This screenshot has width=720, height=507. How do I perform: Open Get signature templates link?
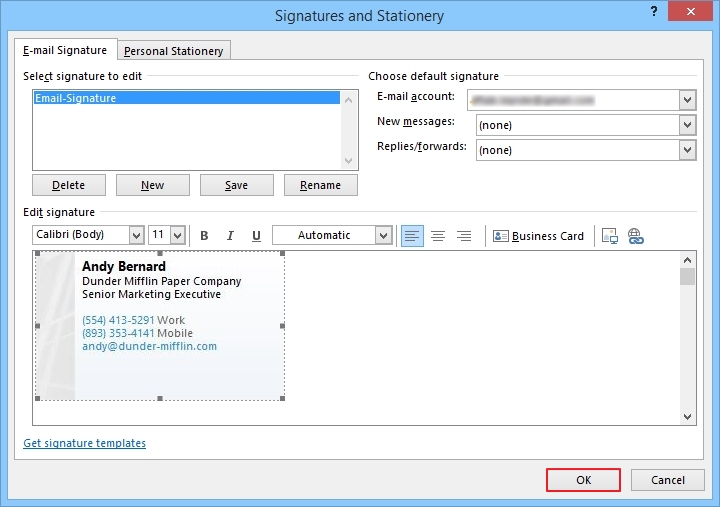[x=84, y=443]
